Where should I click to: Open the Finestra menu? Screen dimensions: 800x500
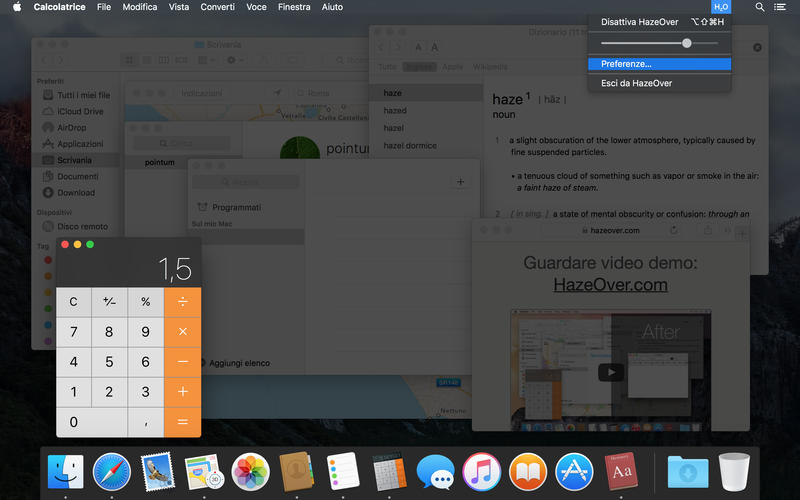[294, 7]
